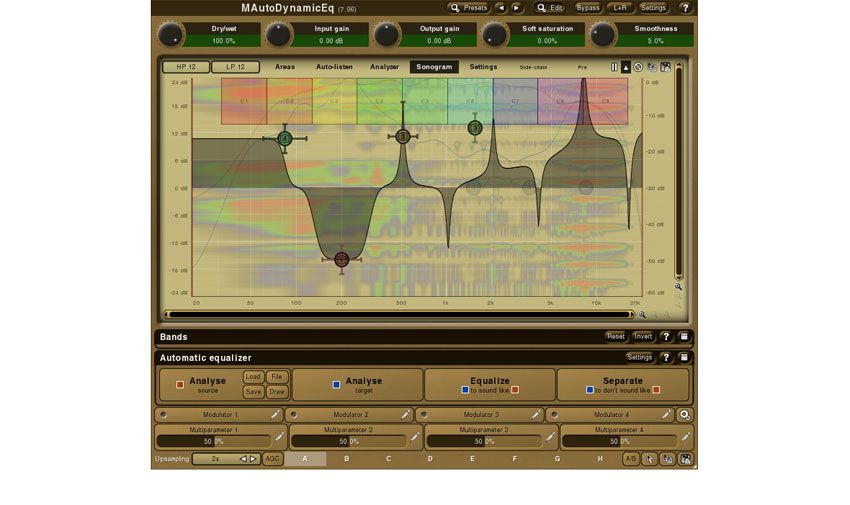
Task: Collapse the Automatic equalizer panel
Action: (x=684, y=358)
